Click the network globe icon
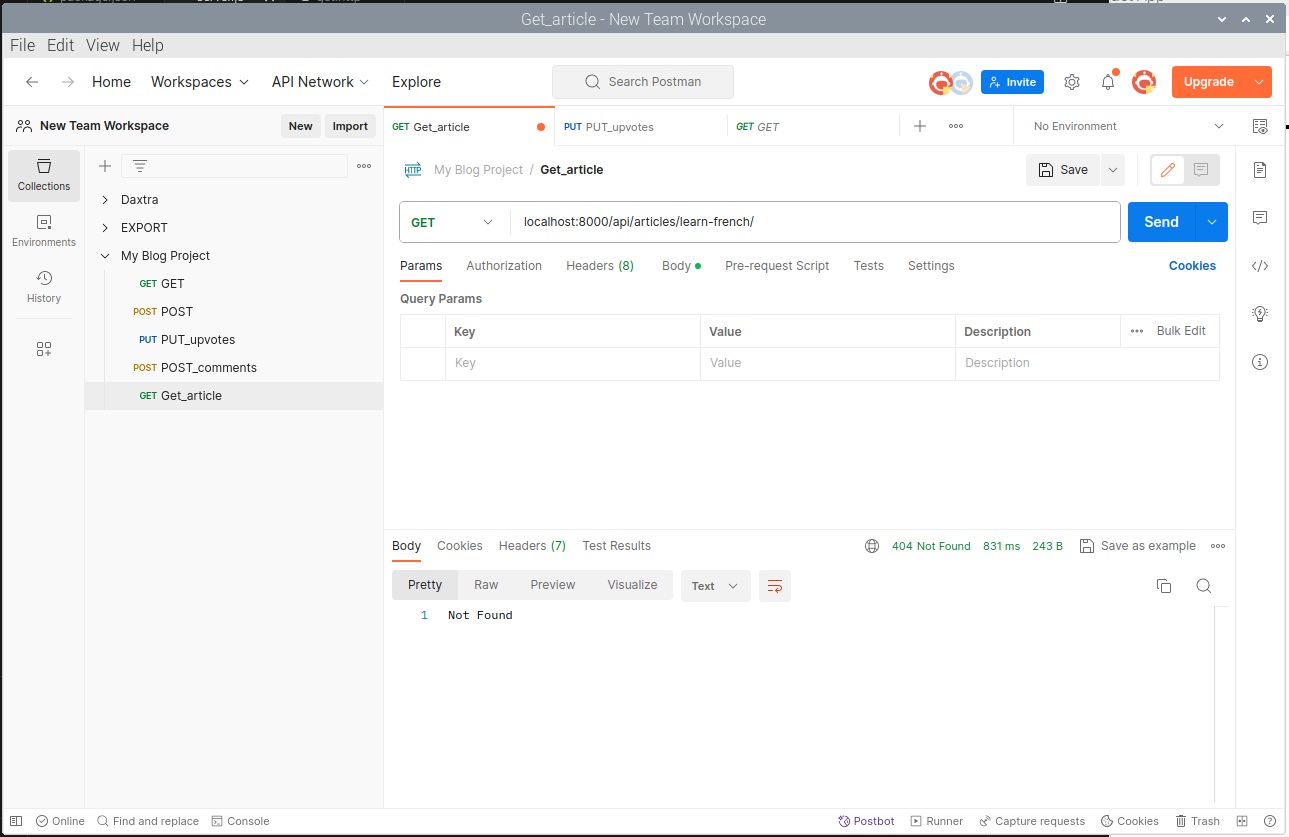 tap(872, 546)
